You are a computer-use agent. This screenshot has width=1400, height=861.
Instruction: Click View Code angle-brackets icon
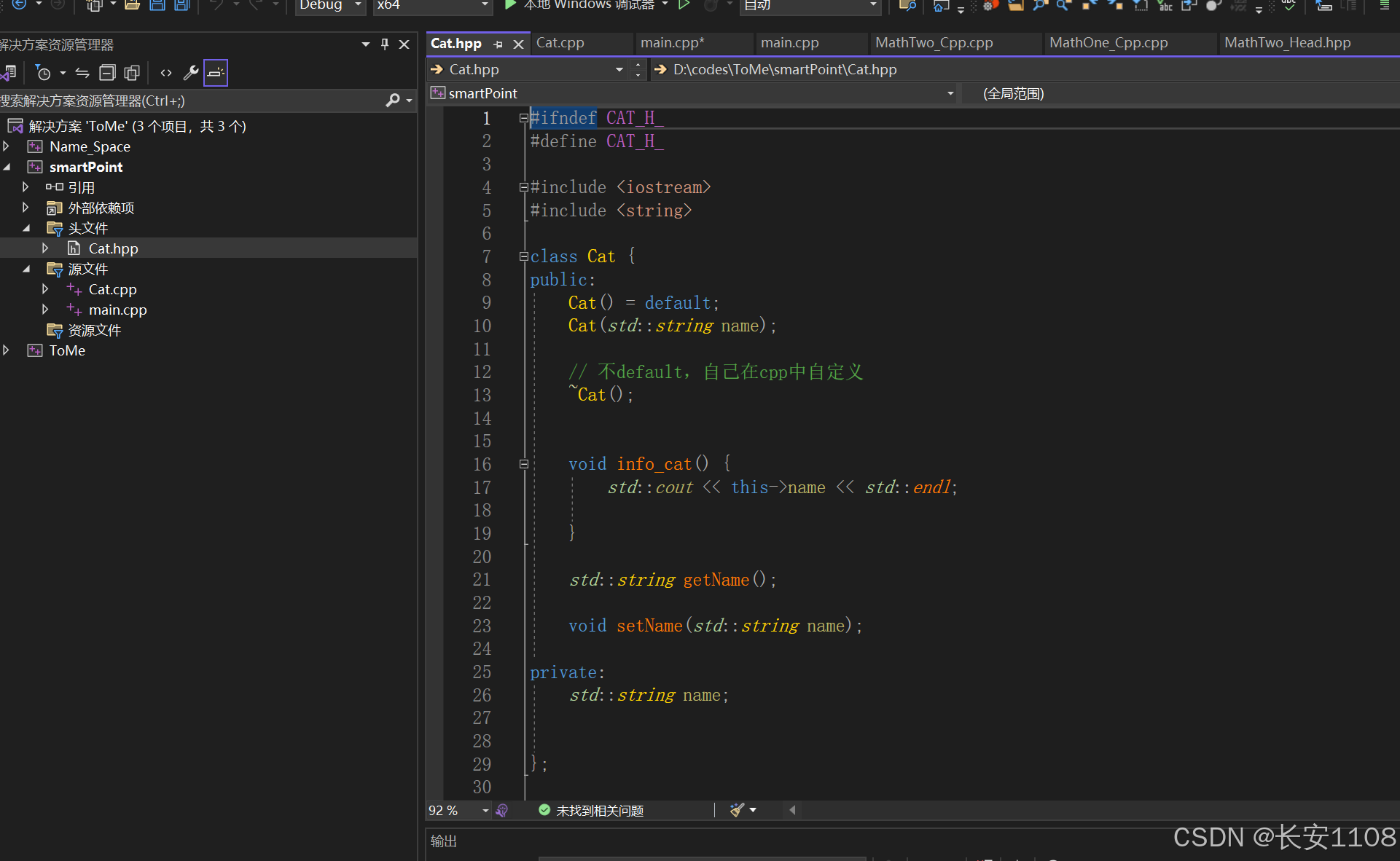click(x=166, y=73)
